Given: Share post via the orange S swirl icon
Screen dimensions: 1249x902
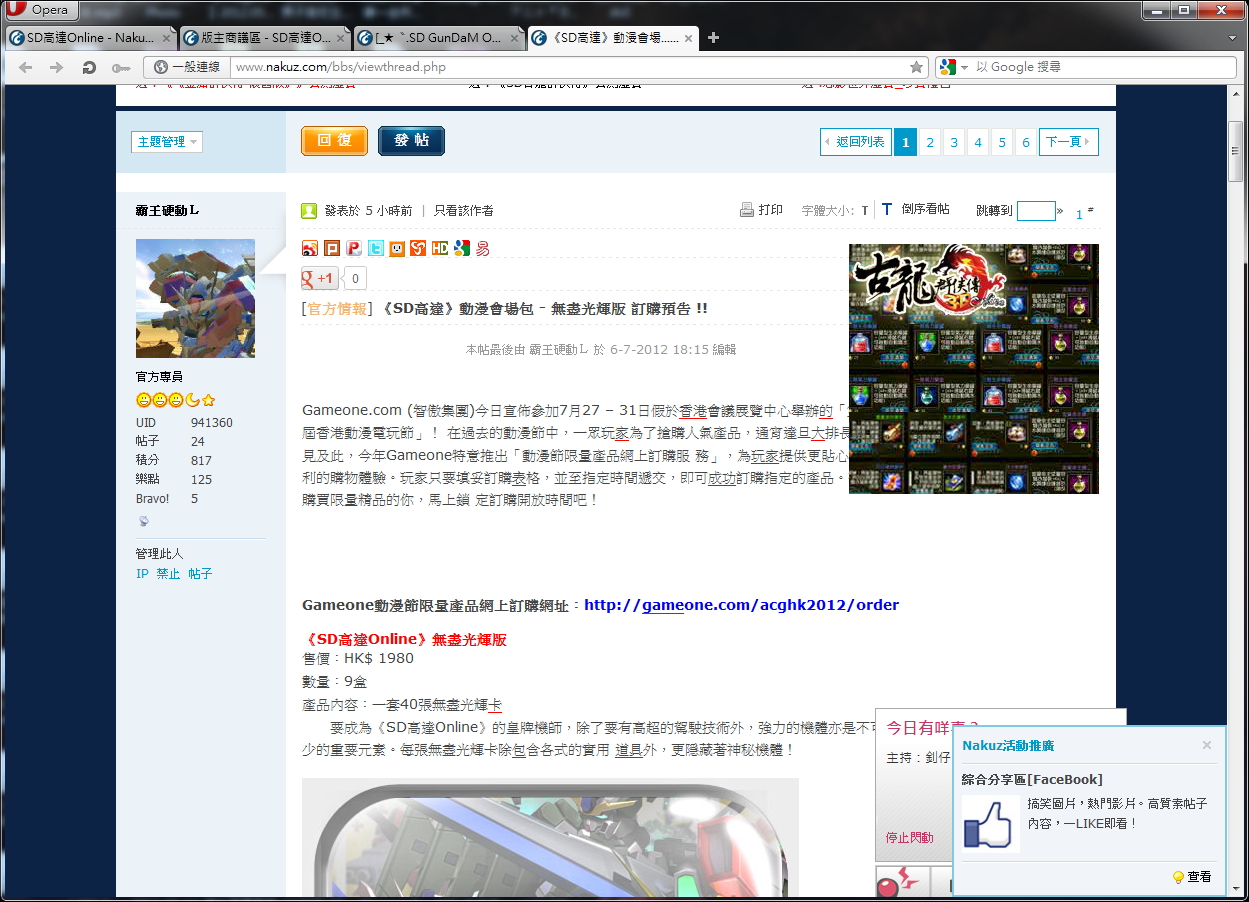Looking at the screenshot, I should point(418,248).
